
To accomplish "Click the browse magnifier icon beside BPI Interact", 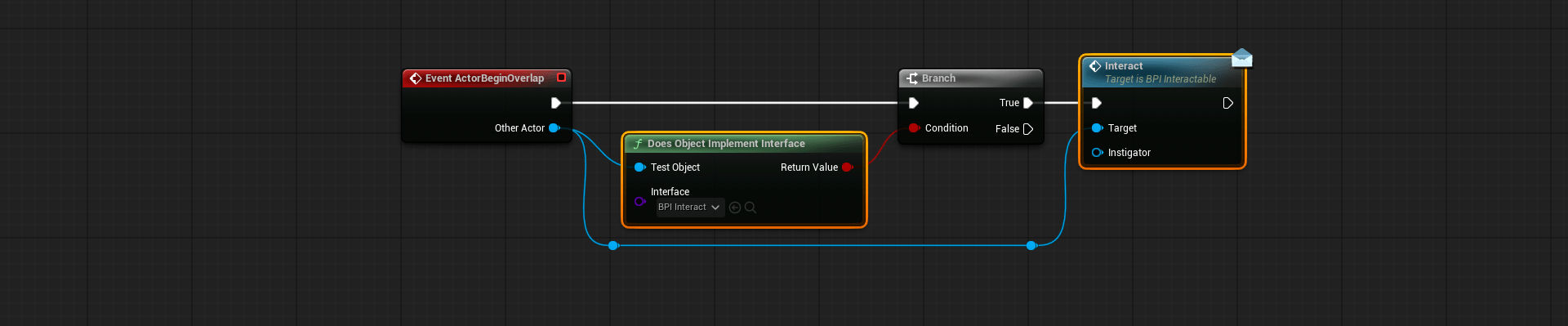I will pos(751,208).
